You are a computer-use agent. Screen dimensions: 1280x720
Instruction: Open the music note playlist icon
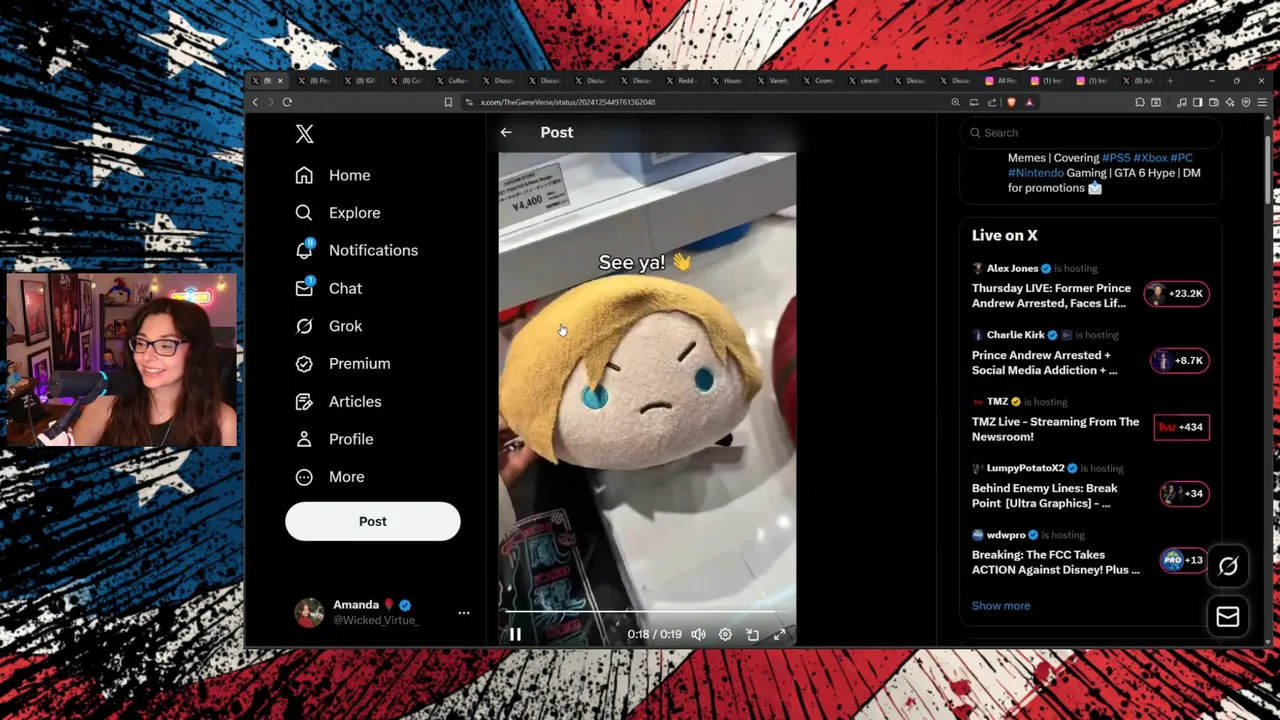pos(1181,102)
